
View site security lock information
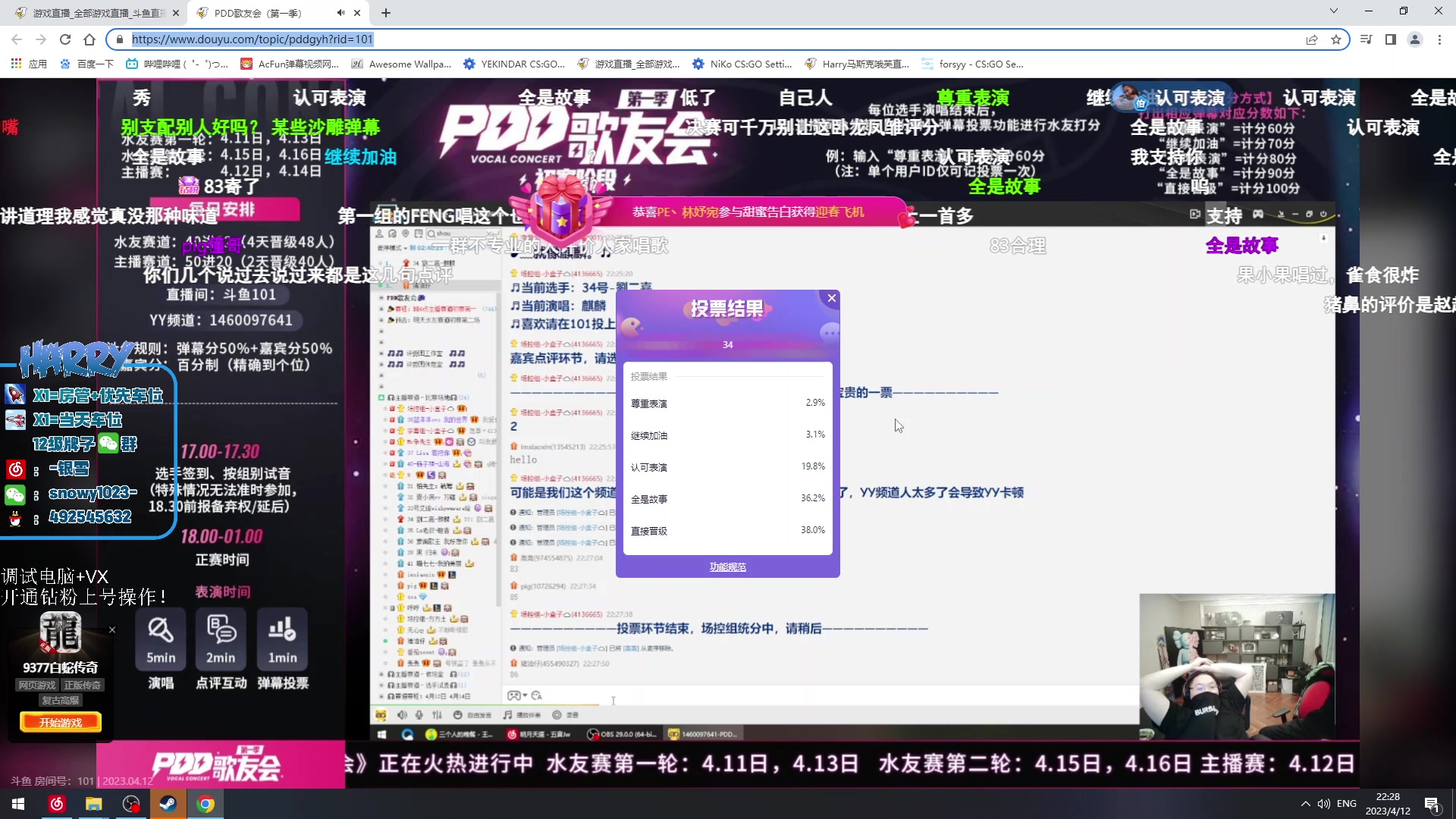[120, 39]
